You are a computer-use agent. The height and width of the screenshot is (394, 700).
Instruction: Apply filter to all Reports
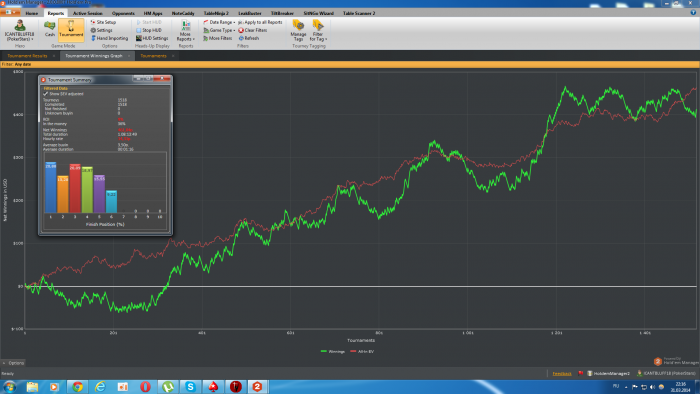[260, 22]
